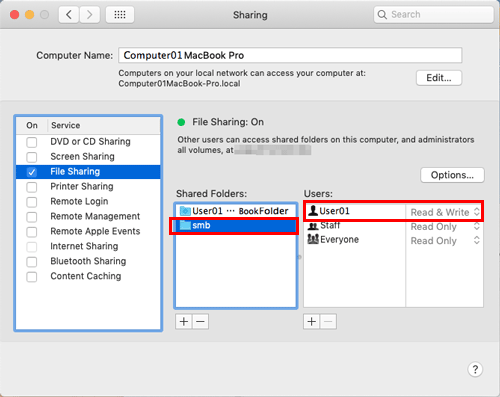
Task: Click the Edit... button
Action: tap(439, 78)
